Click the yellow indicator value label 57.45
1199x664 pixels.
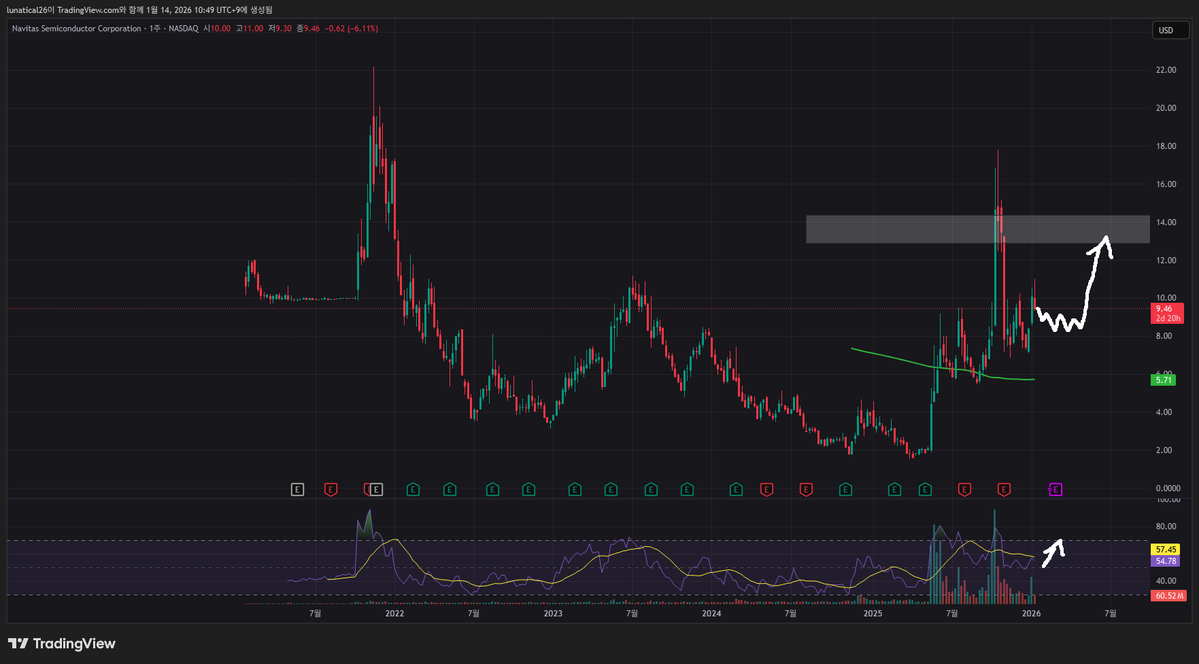pos(1166,549)
